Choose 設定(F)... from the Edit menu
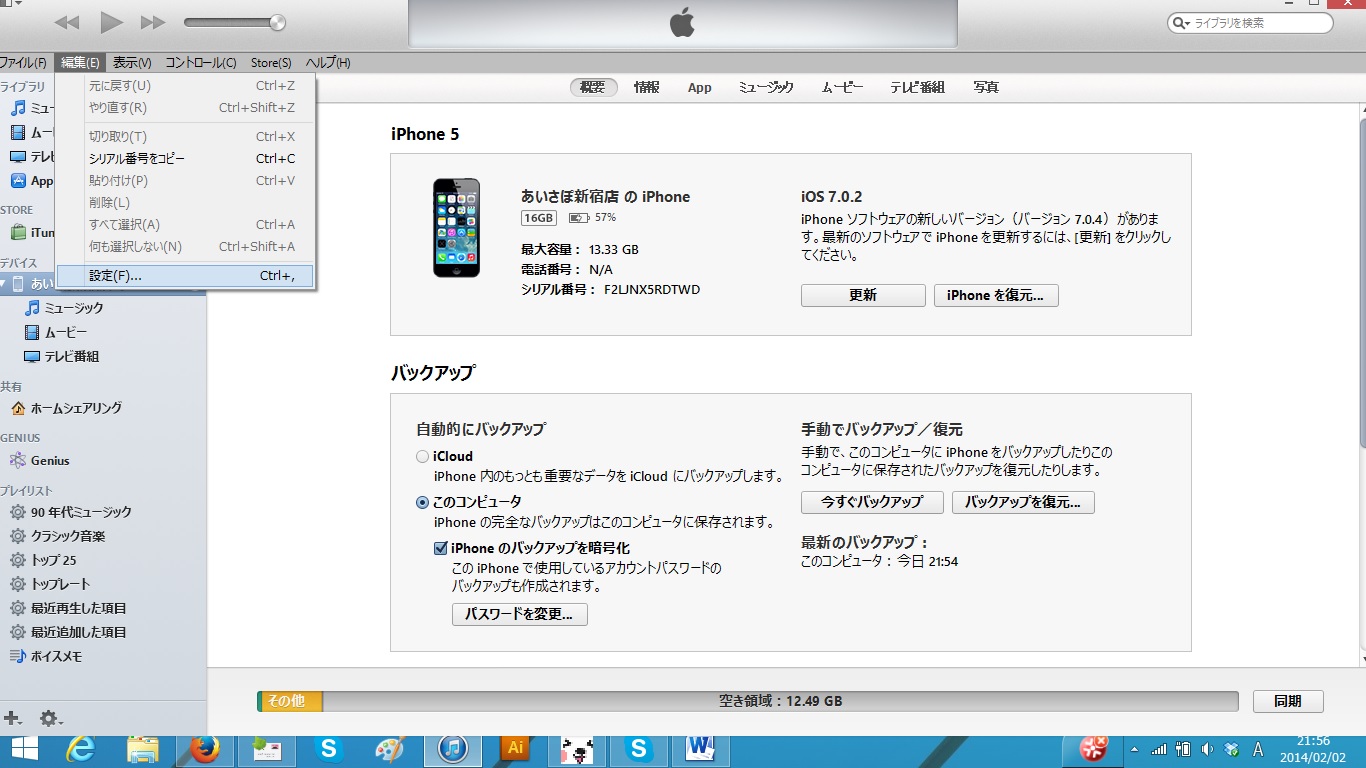1366x768 pixels. (186, 276)
